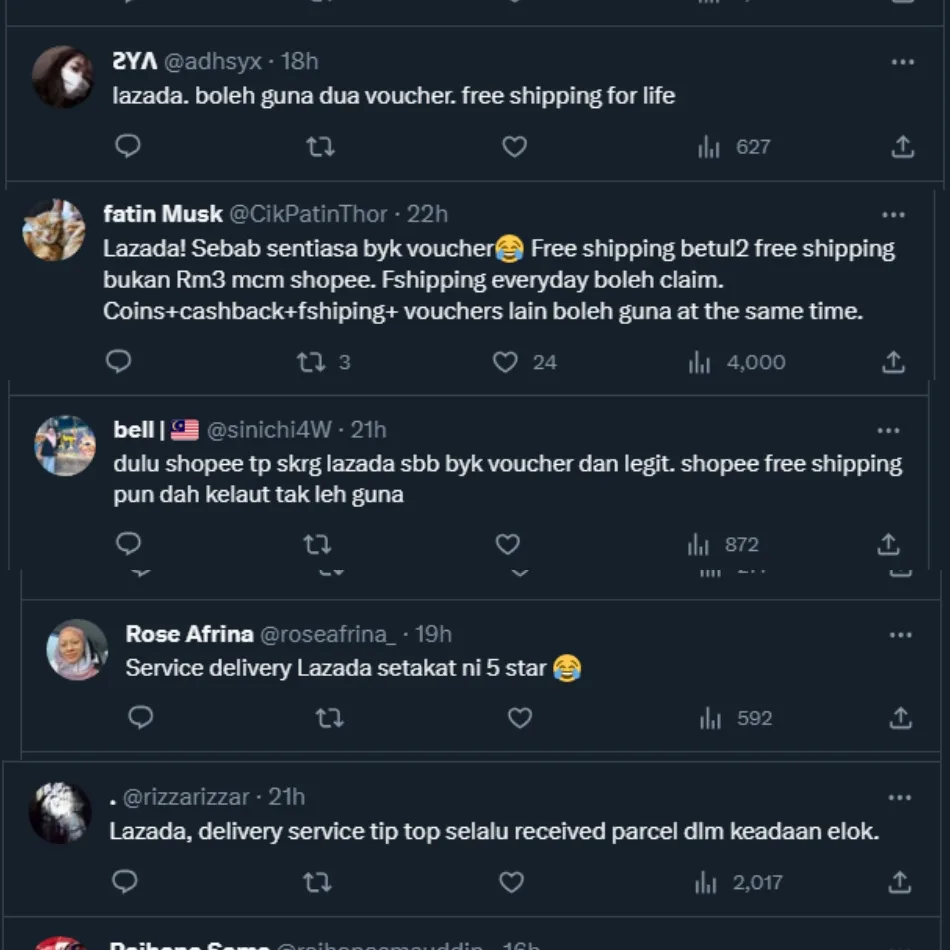Like @adhsyx's tweet
Screen dimensions: 950x950
tap(514, 147)
